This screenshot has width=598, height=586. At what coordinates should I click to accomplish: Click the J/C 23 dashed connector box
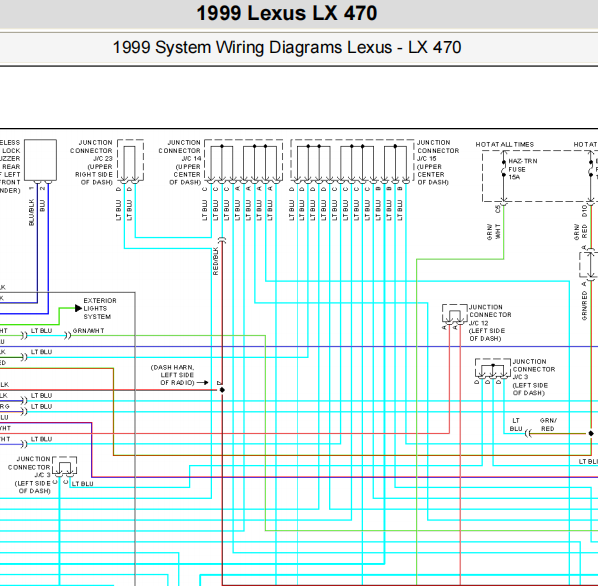coord(130,160)
